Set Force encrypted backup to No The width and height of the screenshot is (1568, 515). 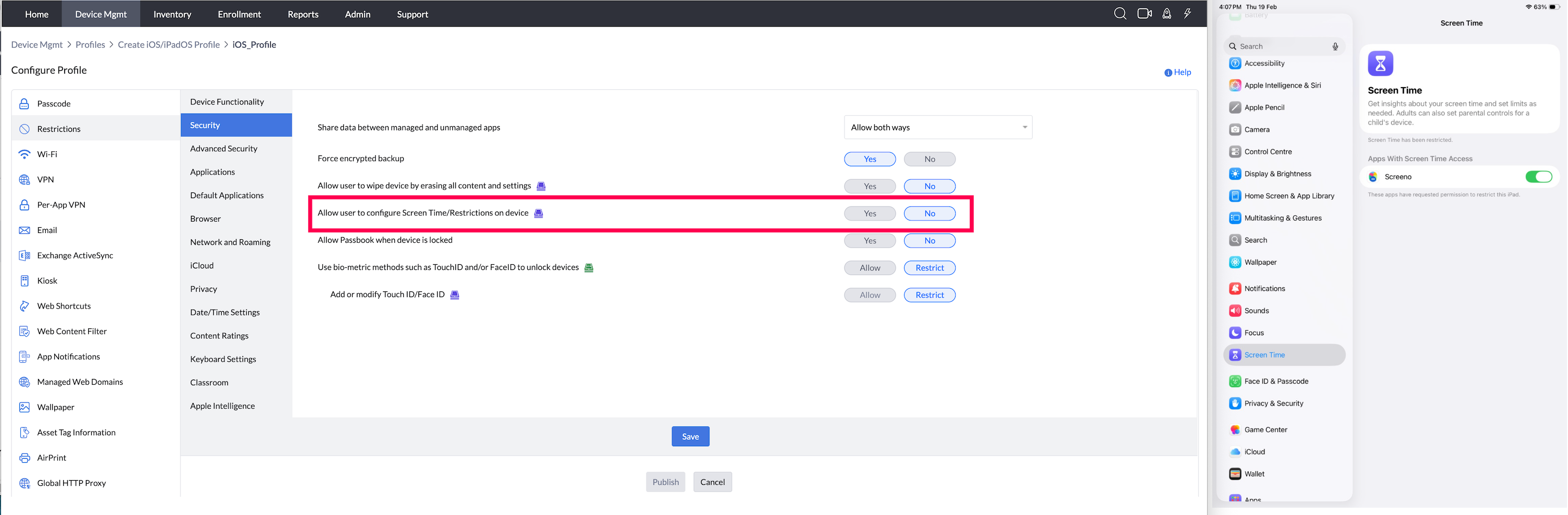[x=930, y=158]
